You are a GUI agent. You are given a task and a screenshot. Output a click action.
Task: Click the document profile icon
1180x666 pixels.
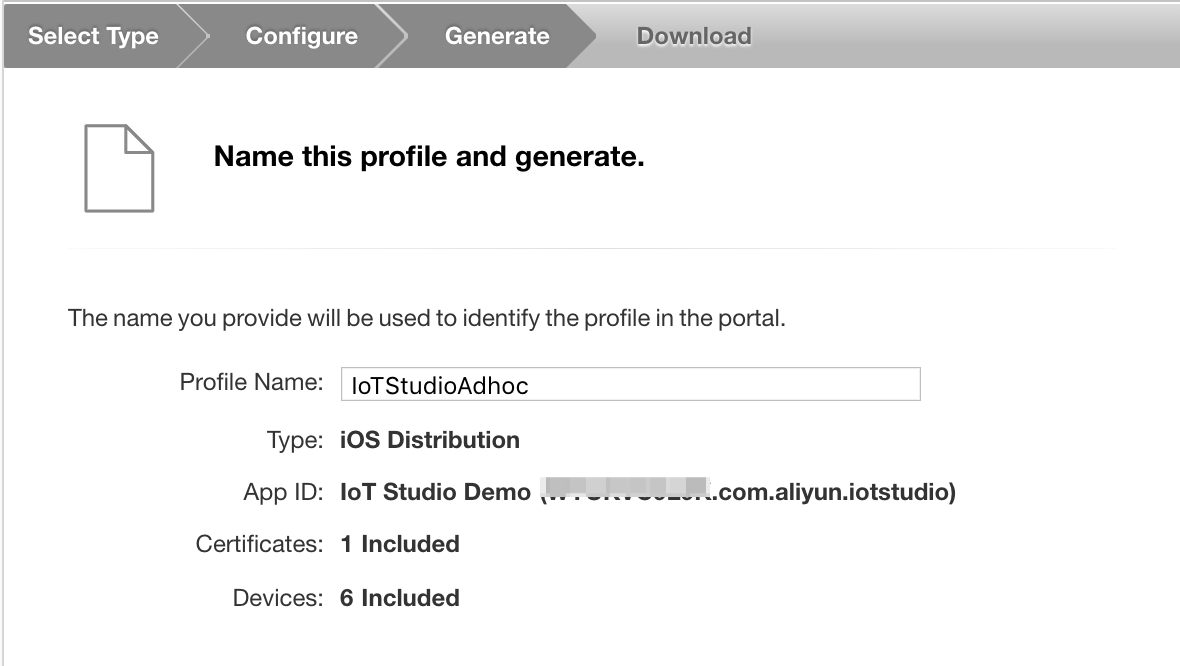[x=119, y=168]
